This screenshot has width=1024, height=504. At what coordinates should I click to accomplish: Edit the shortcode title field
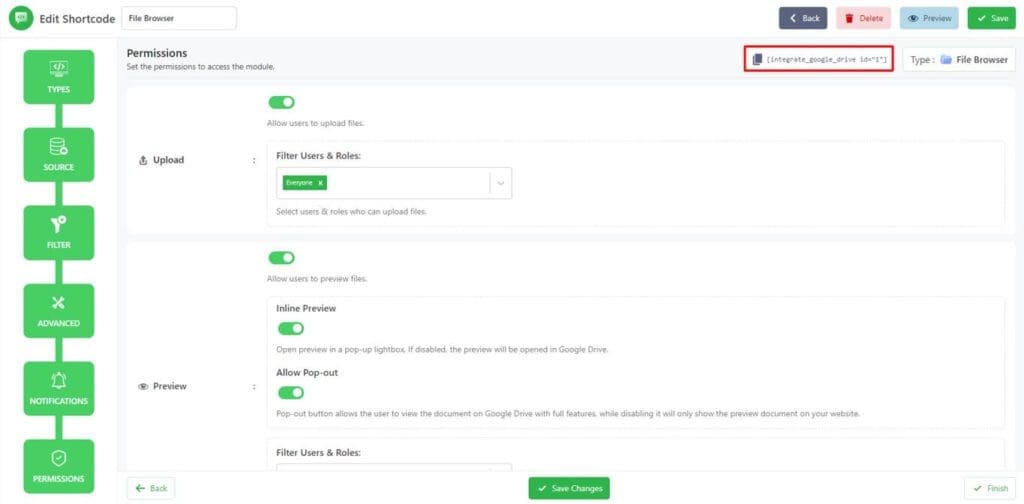[179, 18]
